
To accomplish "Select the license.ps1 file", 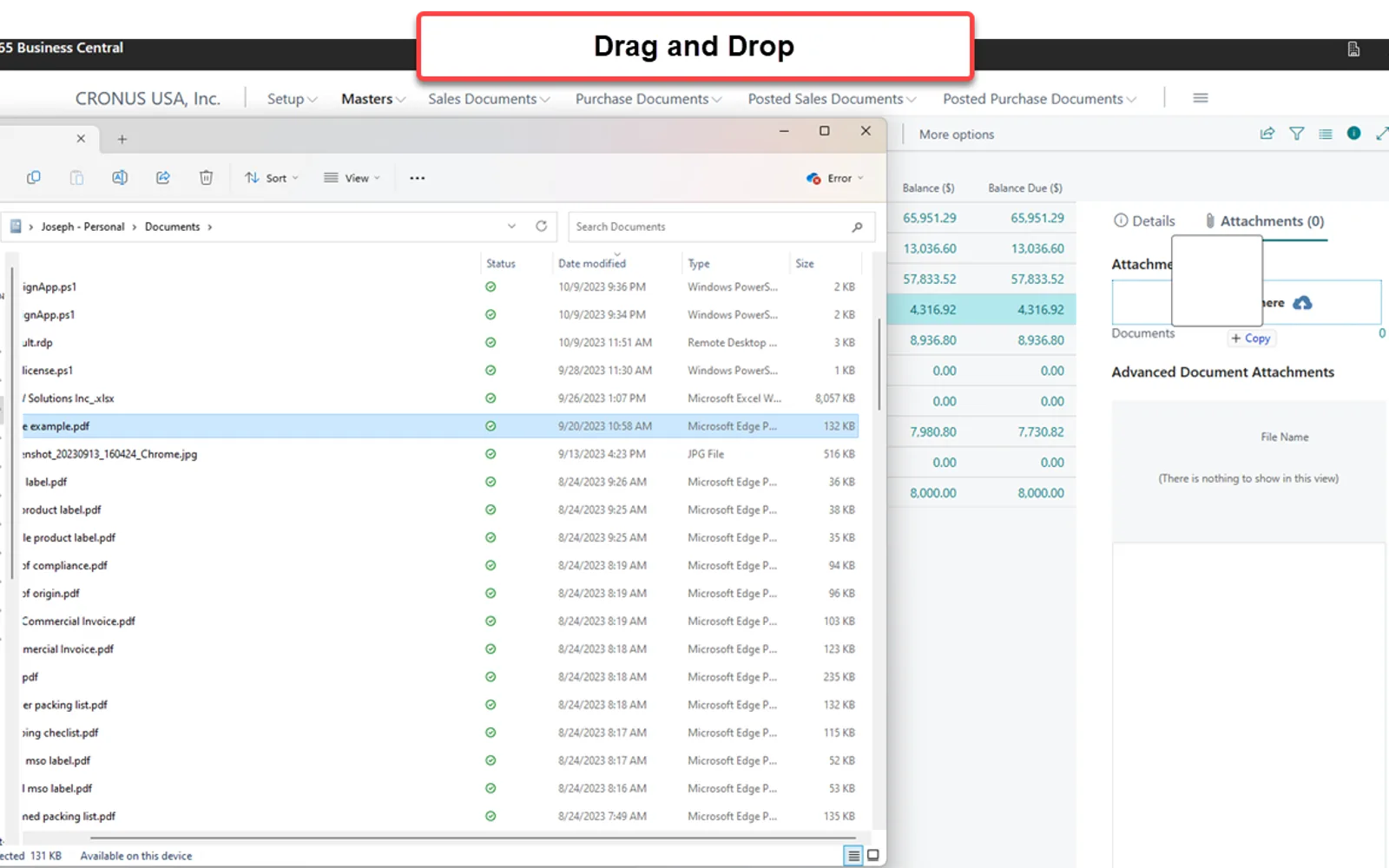I will click(48, 371).
